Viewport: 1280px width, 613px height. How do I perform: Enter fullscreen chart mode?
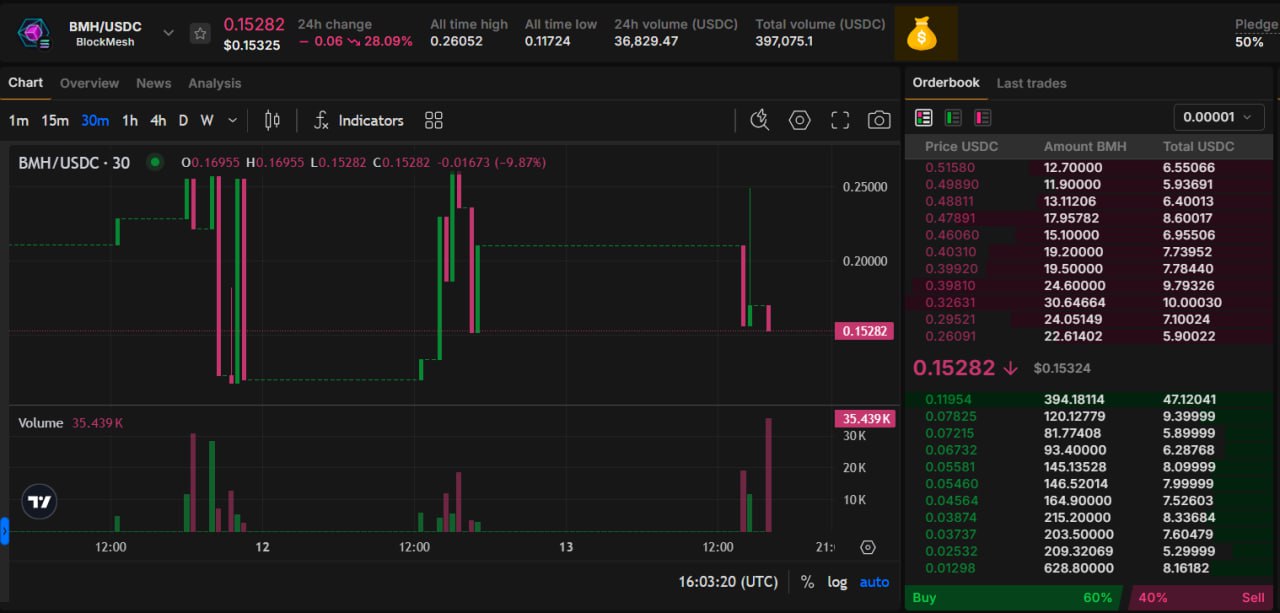(x=840, y=120)
